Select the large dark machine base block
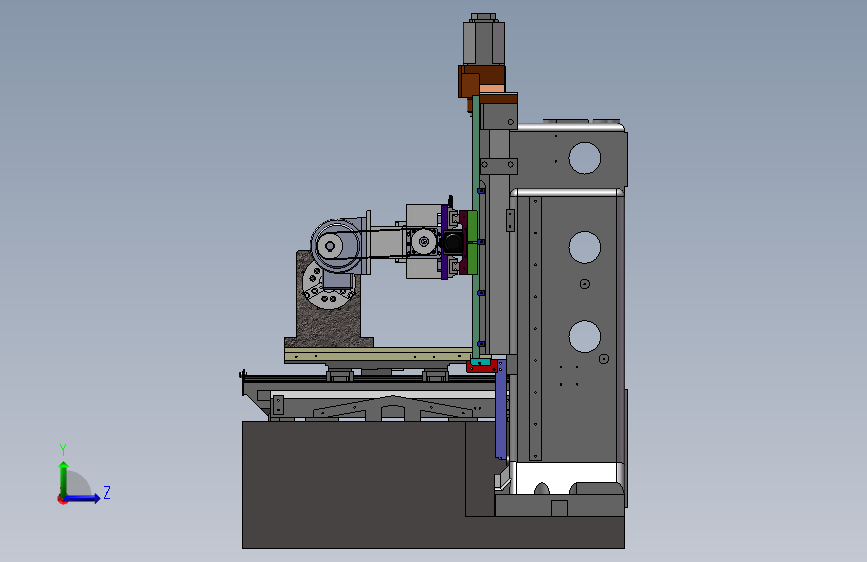 coord(354,484)
